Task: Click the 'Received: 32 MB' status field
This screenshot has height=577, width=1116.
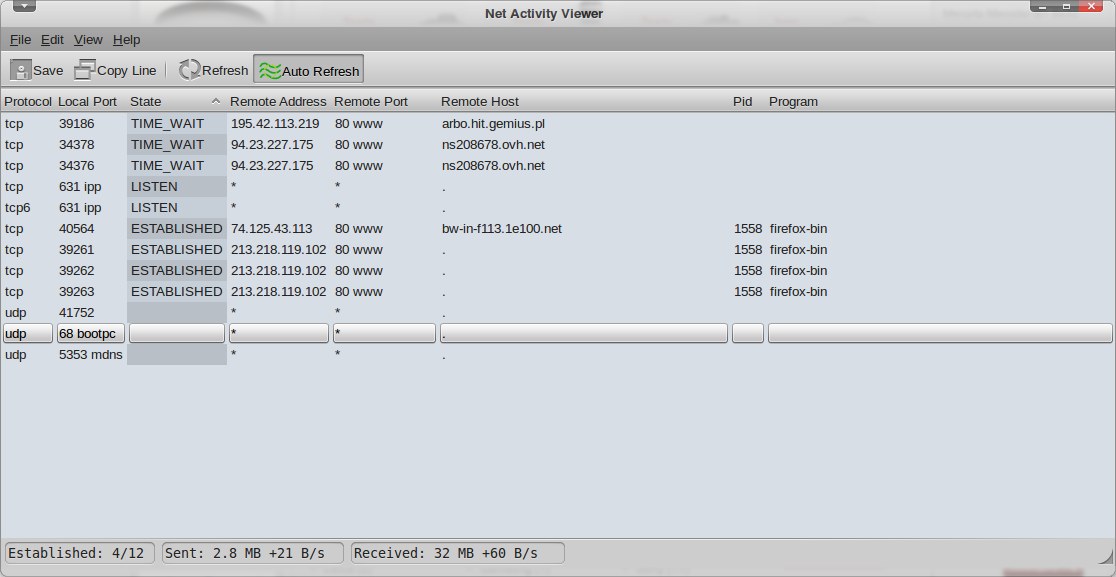Action: pos(458,553)
